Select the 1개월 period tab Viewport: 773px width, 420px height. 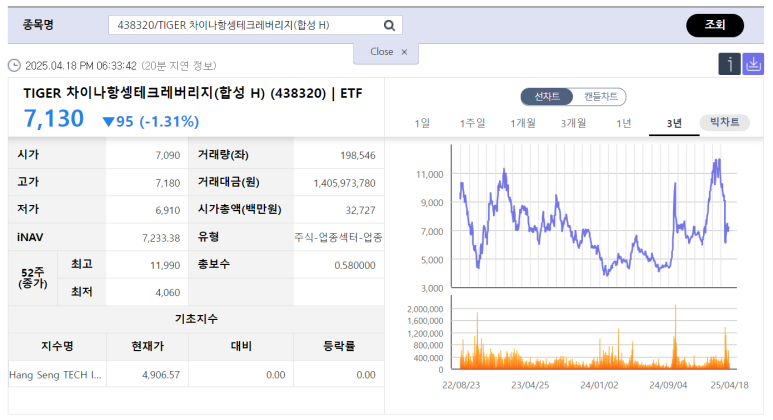point(523,123)
